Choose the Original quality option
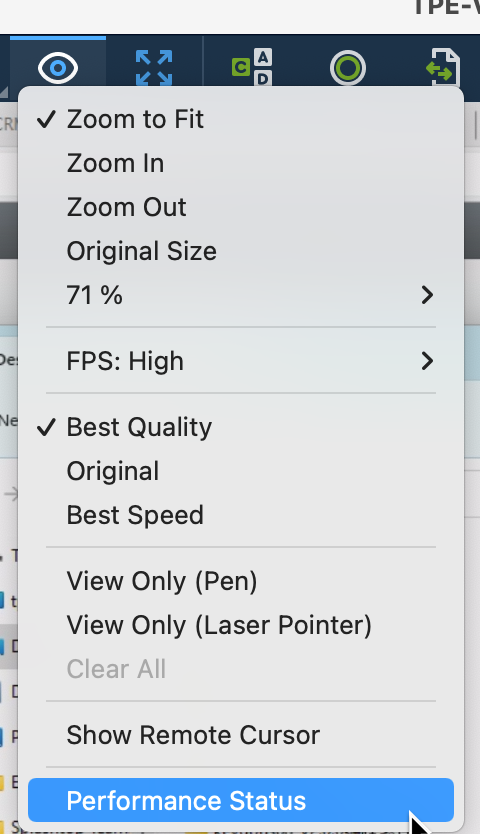 coord(241,471)
